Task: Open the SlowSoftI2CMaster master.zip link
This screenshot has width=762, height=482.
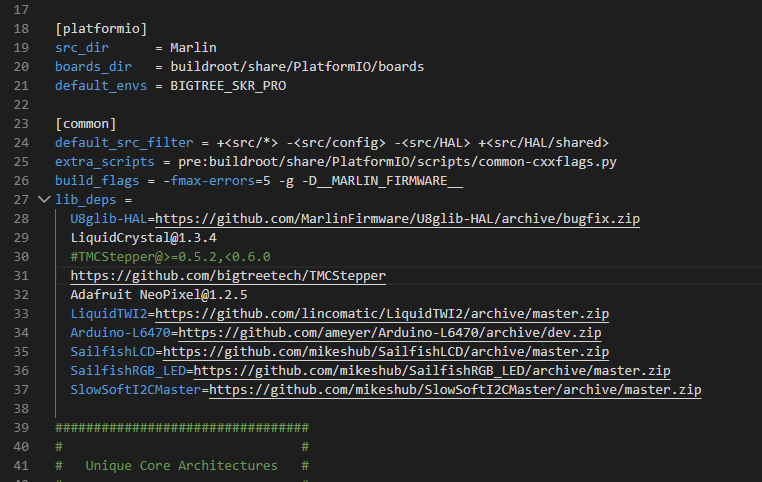Action: click(x=455, y=389)
